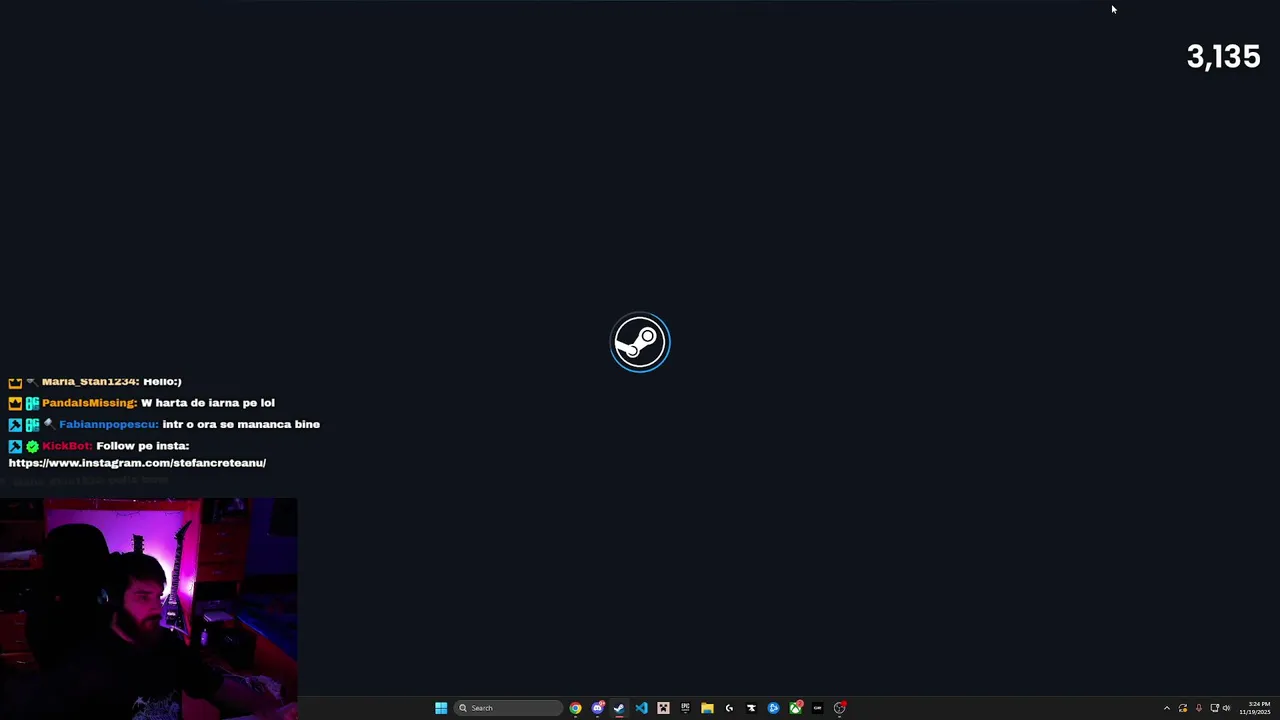Open File Explorer folder icon
1280x720 pixels.
pyautogui.click(x=707, y=708)
